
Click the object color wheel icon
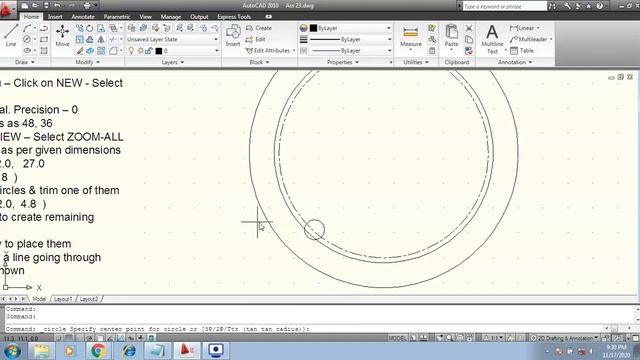click(x=304, y=28)
